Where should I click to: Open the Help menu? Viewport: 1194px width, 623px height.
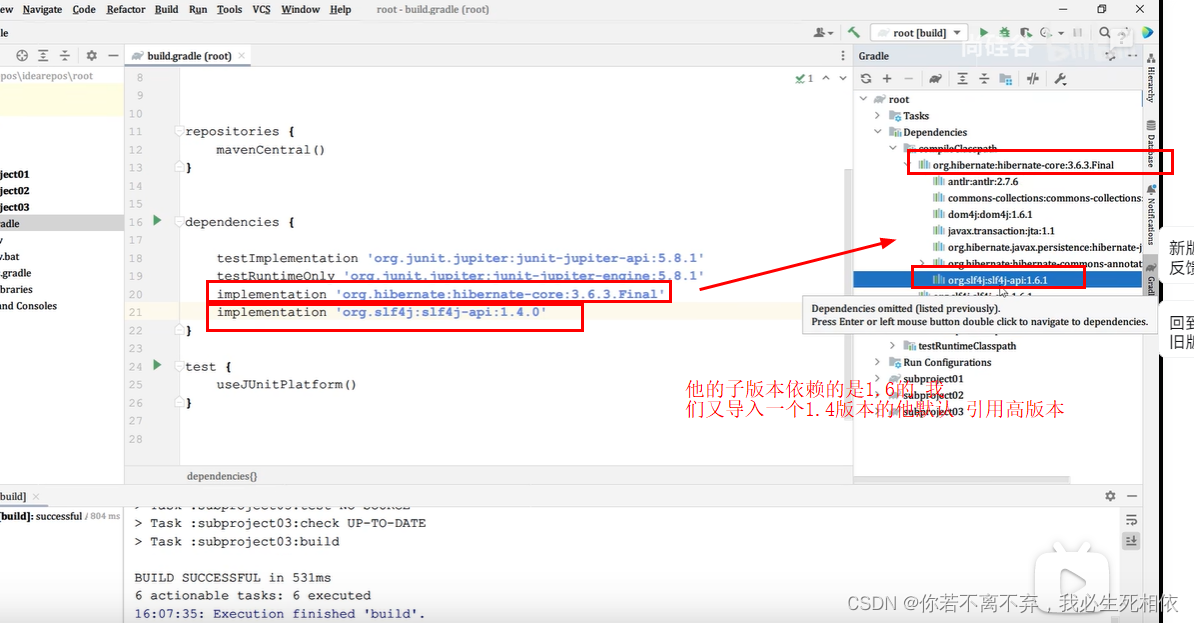(x=340, y=9)
